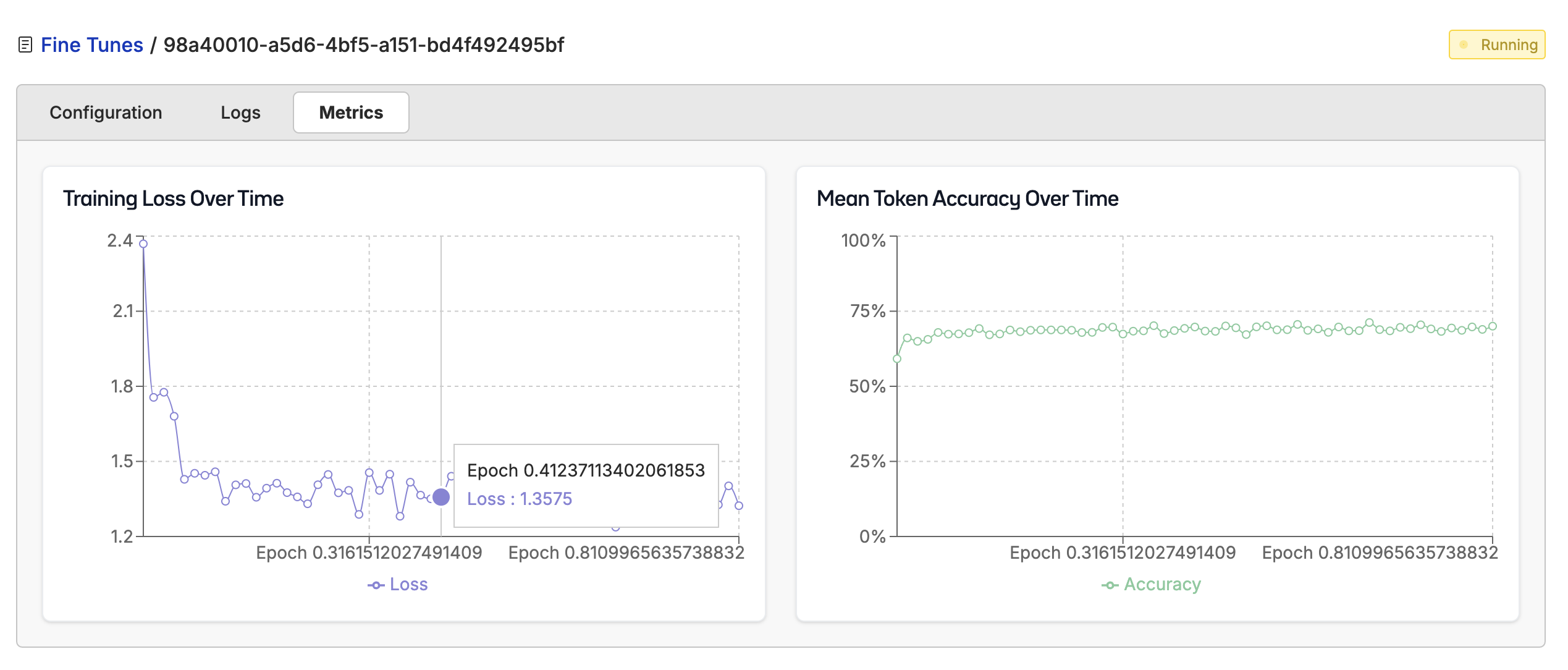This screenshot has height=670, width=1568.
Task: Open the Fine Tunes breadcrumb link
Action: click(90, 44)
